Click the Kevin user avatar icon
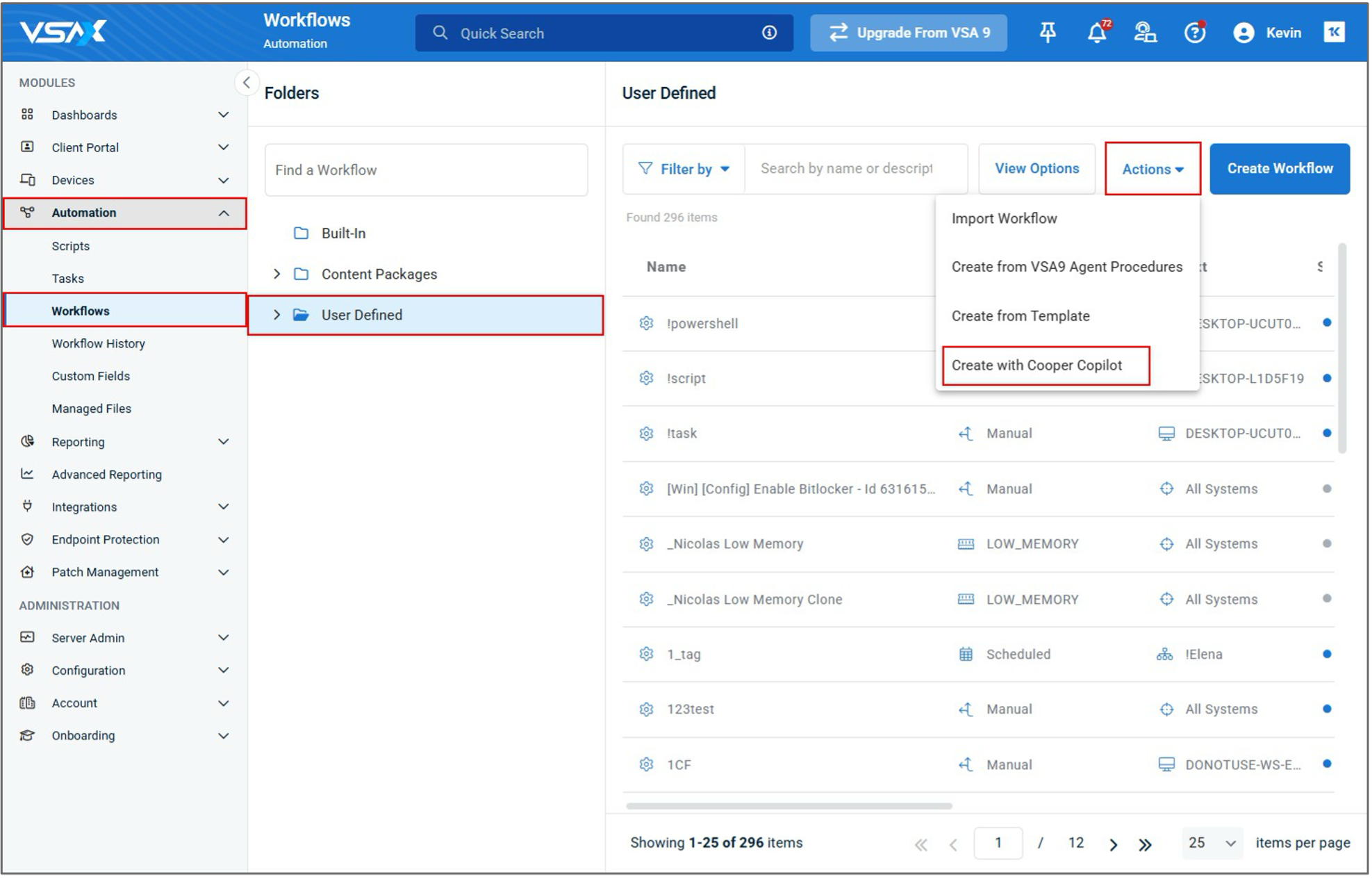The image size is (1372, 879). [x=1243, y=33]
